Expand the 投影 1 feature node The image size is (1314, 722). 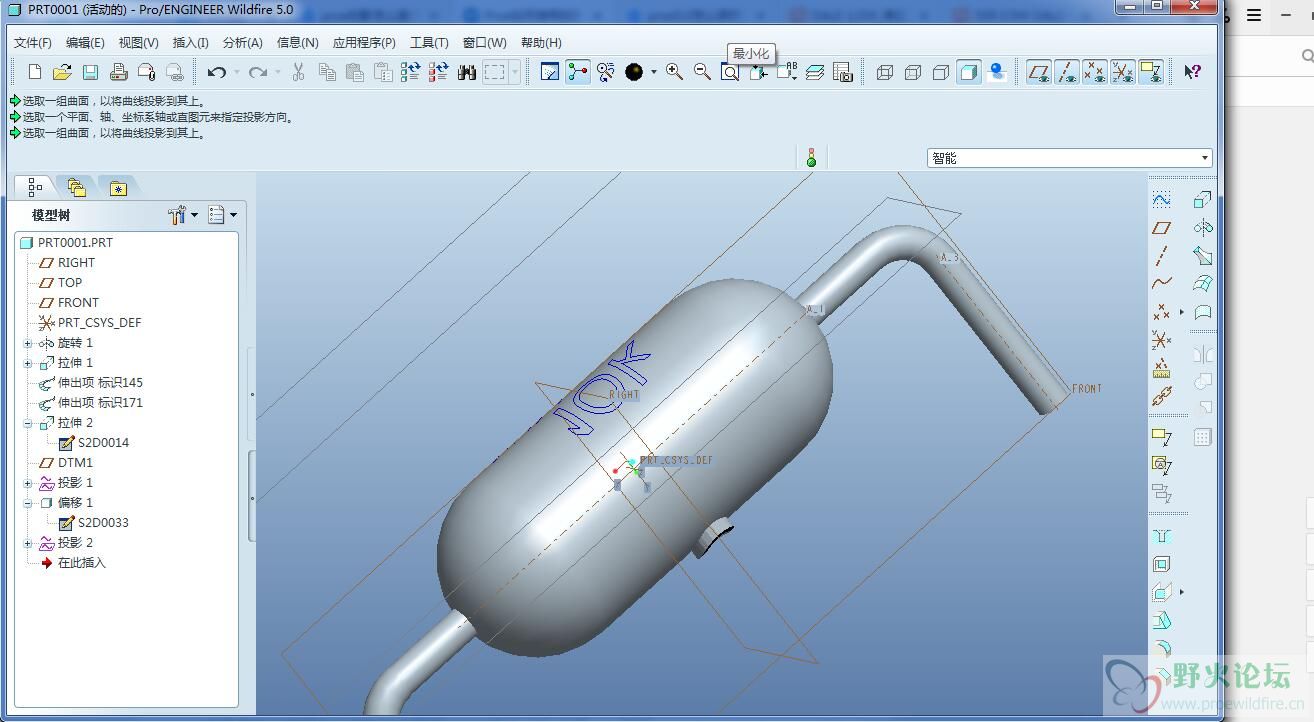point(28,483)
